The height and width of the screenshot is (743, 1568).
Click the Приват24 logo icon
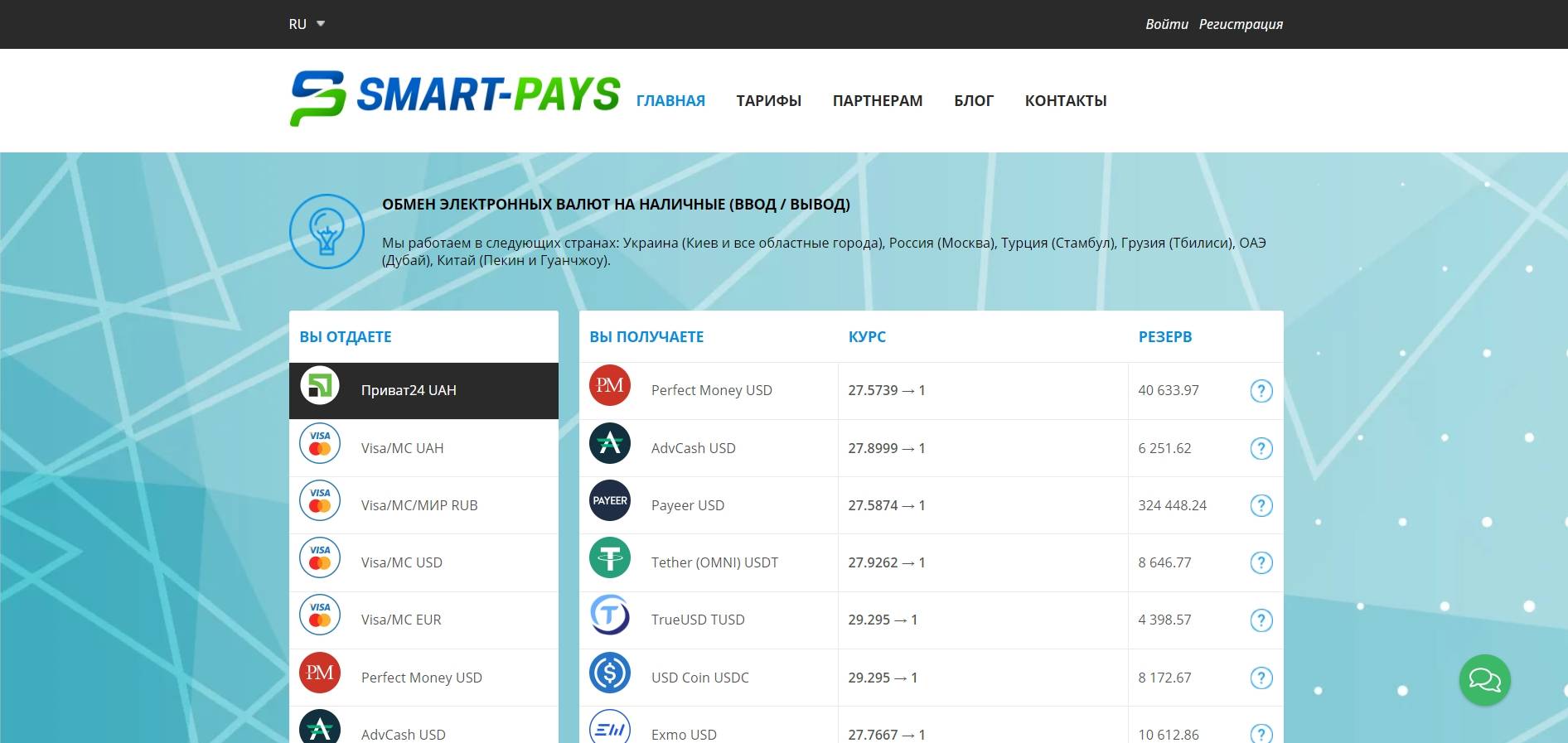[320, 385]
